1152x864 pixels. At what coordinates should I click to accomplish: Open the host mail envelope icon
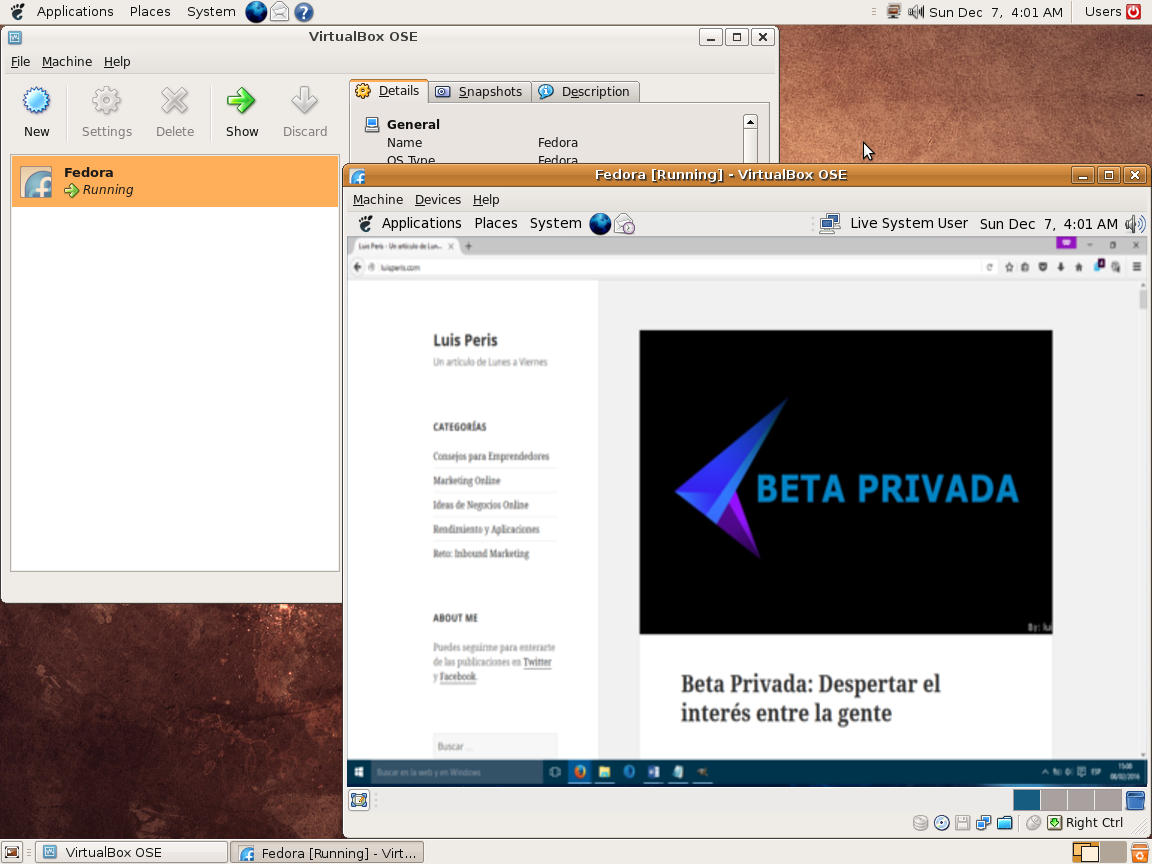pyautogui.click(x=280, y=12)
